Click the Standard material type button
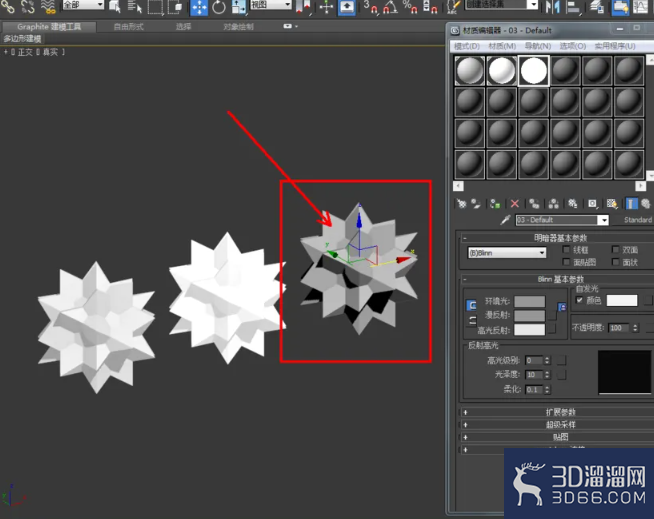The image size is (654, 519). point(634,220)
